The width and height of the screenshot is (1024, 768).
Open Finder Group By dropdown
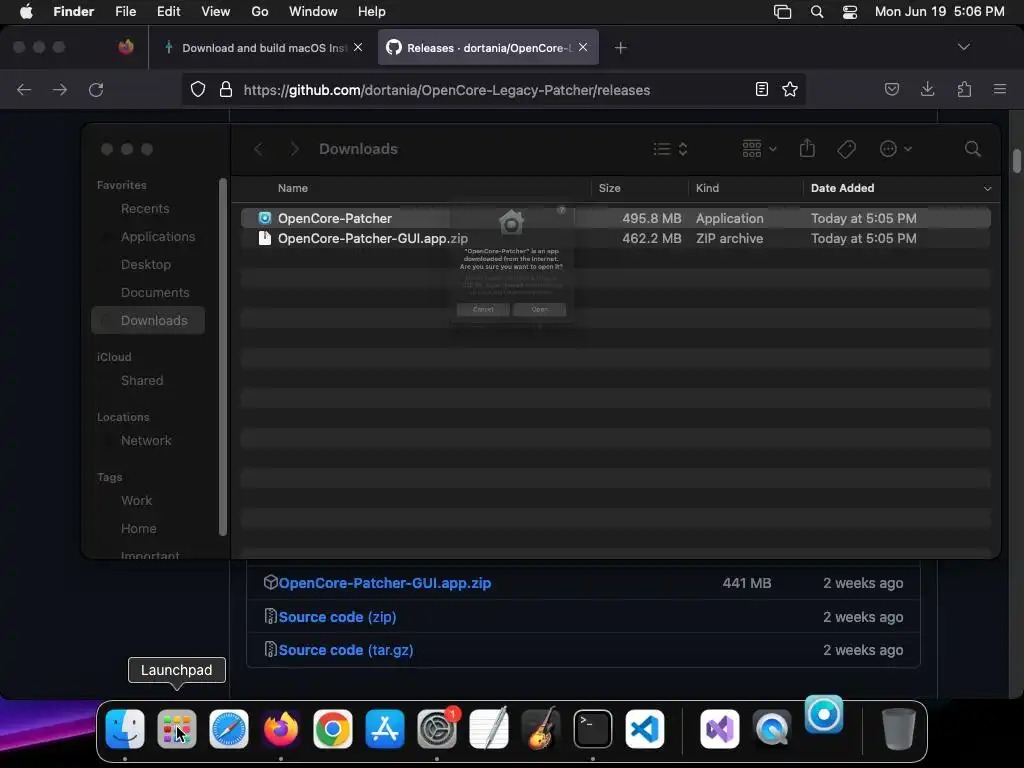pyautogui.click(x=759, y=149)
